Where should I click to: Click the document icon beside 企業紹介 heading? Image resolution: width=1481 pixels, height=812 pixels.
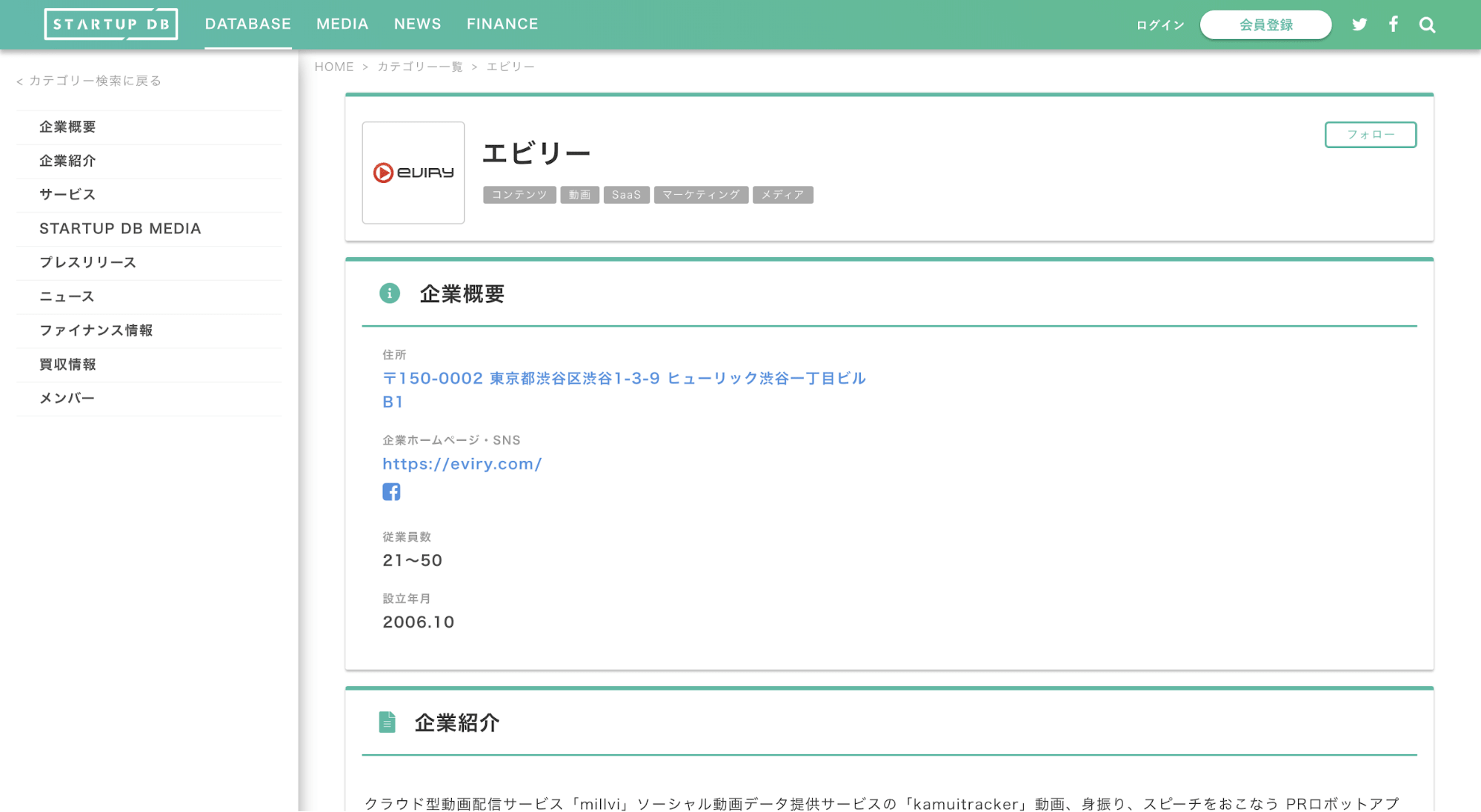(387, 721)
